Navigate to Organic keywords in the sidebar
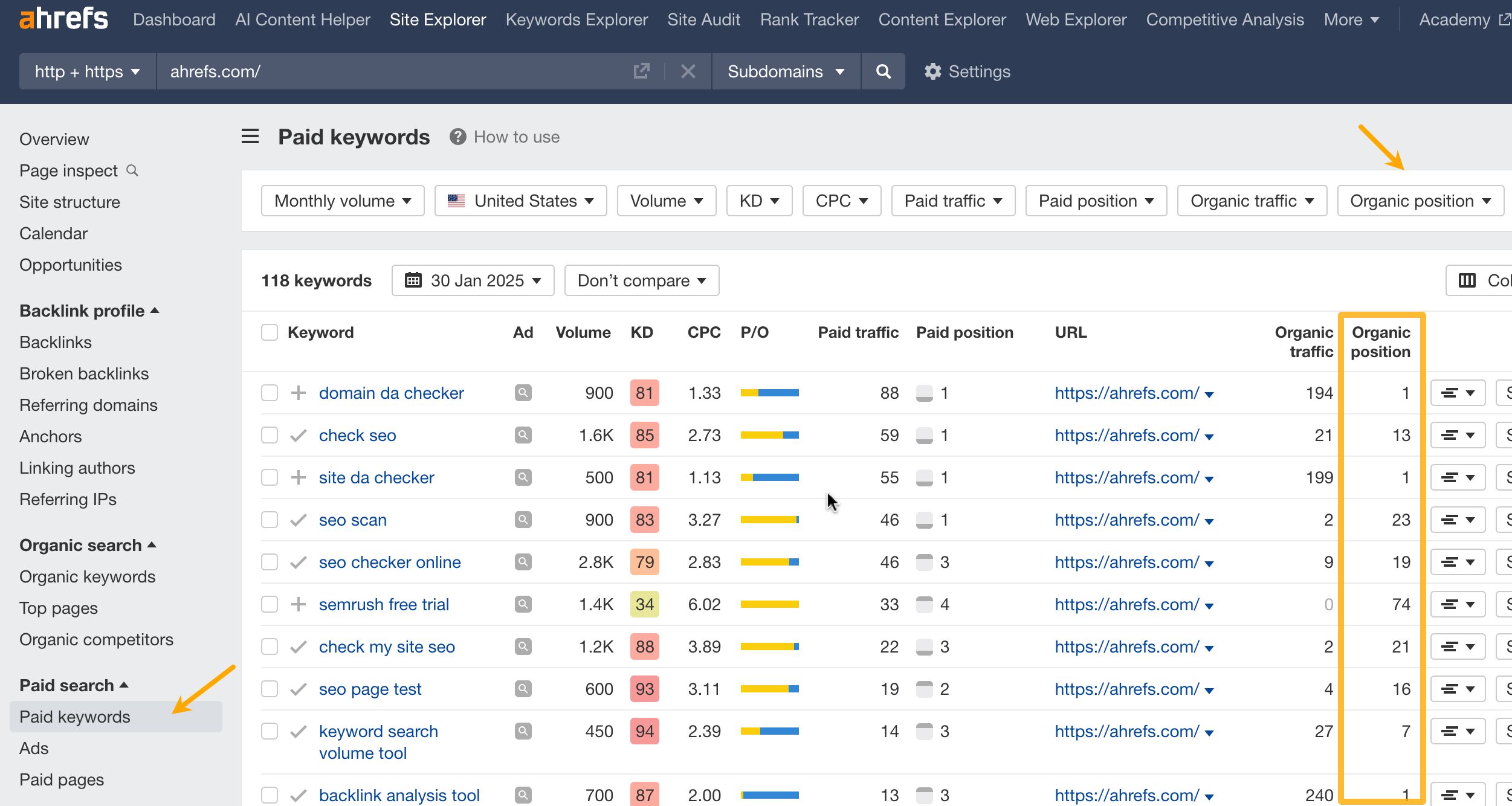Viewport: 1512px width, 806px height. 87,576
